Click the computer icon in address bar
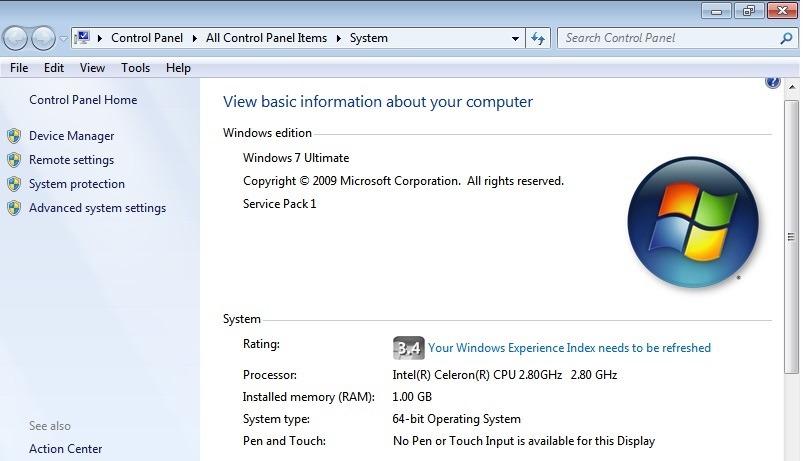 pyautogui.click(x=82, y=37)
